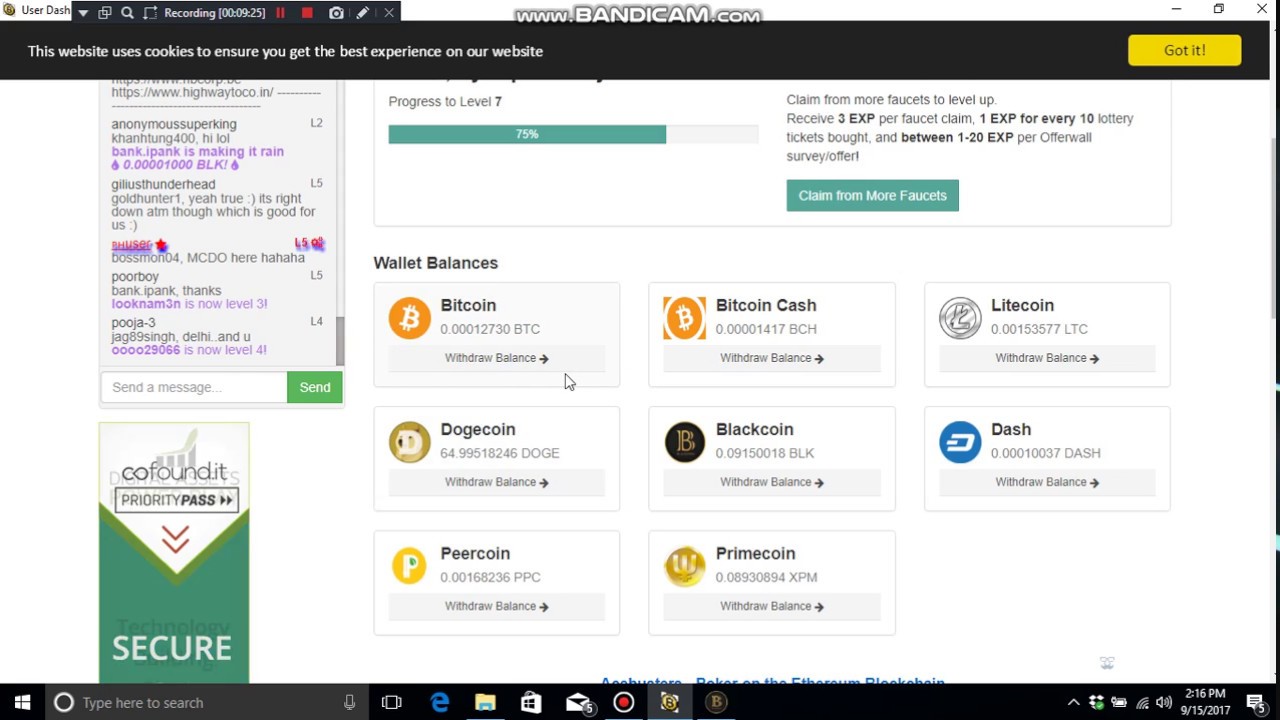Click chat user pooja-3
Viewport: 1280px width, 720px height.
click(x=133, y=322)
